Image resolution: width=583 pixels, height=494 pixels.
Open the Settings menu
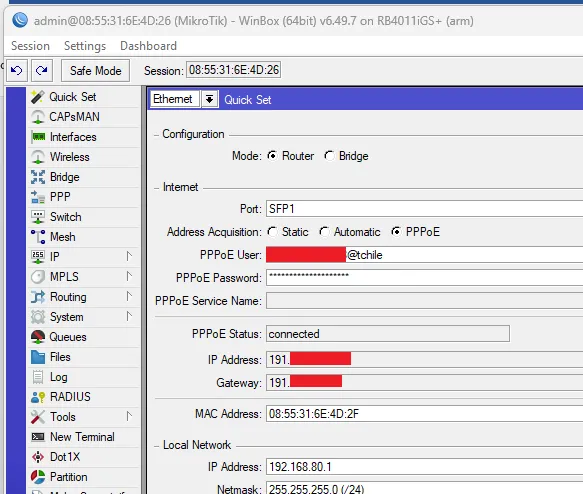click(85, 46)
